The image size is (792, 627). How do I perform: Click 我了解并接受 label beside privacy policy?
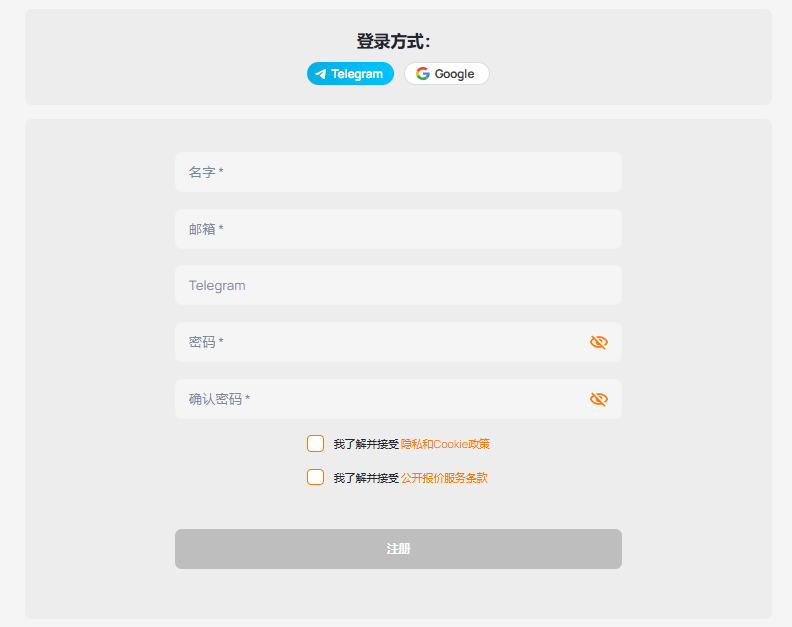click(366, 444)
